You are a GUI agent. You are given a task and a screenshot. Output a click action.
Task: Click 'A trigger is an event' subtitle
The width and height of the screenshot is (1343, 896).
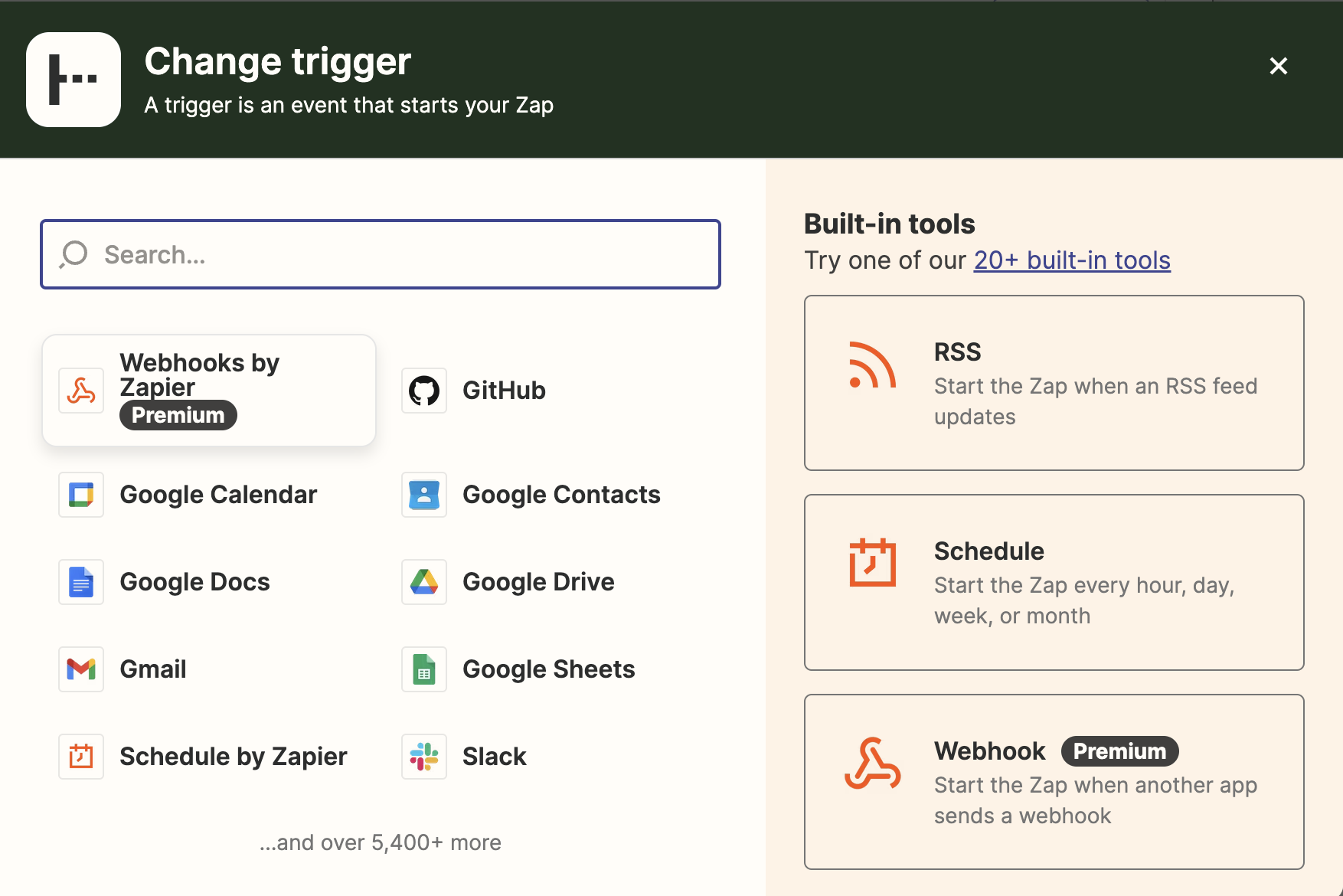(349, 105)
